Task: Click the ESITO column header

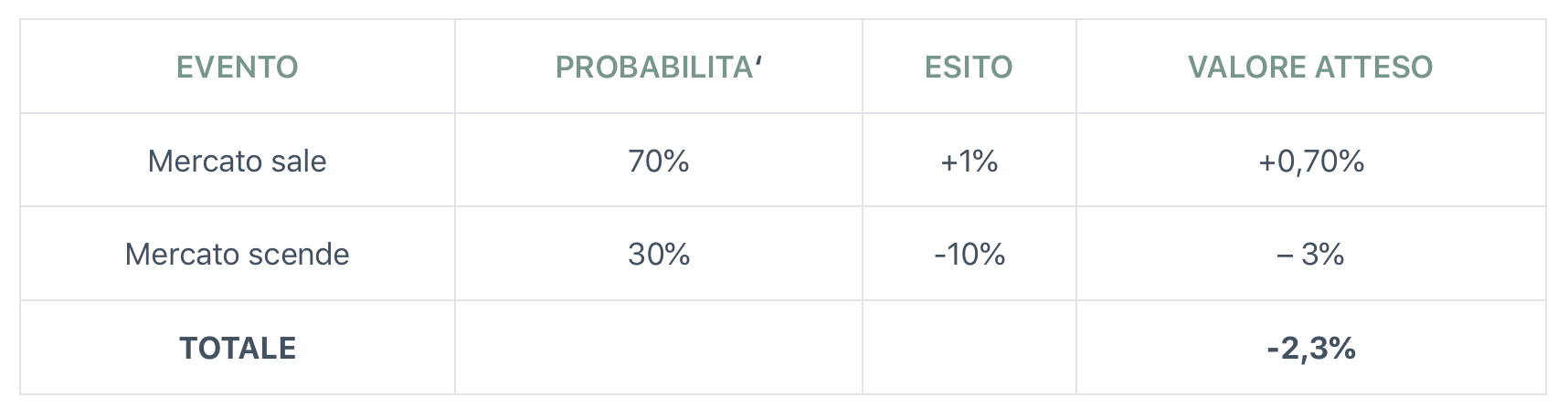Action: point(969,67)
